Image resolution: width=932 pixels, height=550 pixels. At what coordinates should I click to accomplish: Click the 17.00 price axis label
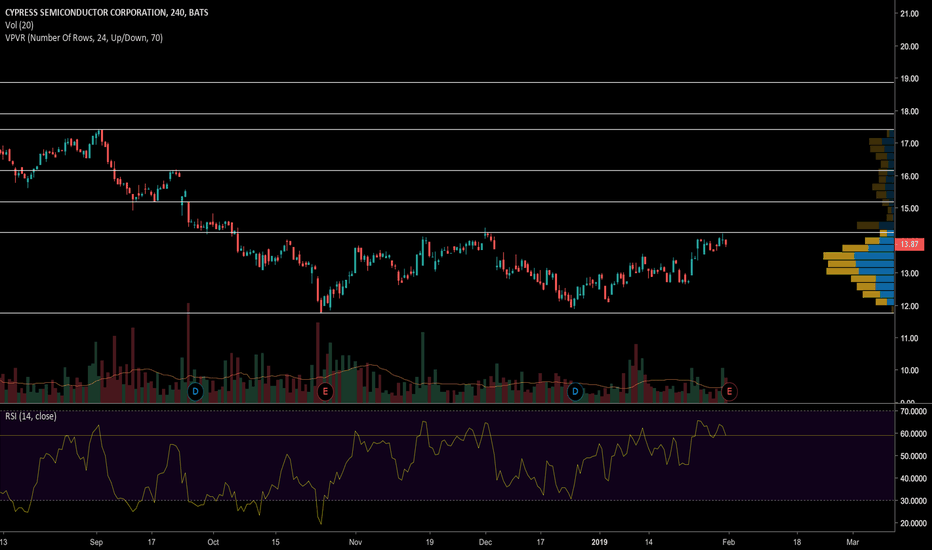coord(909,143)
